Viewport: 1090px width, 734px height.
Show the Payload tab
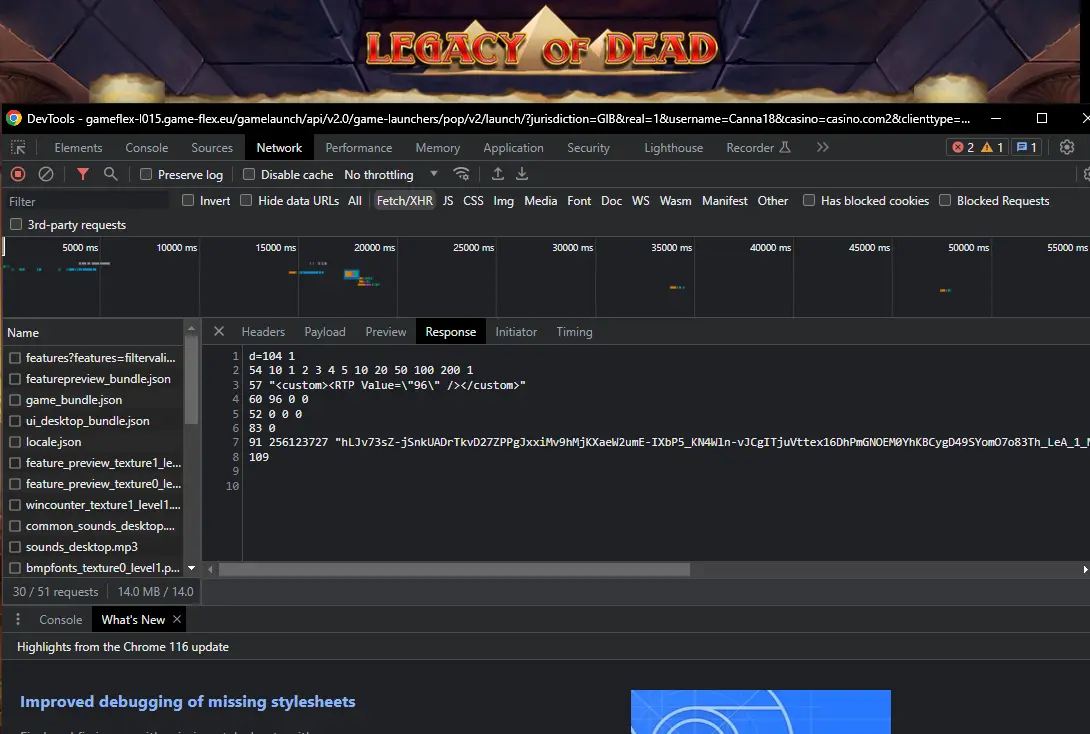[x=325, y=332]
